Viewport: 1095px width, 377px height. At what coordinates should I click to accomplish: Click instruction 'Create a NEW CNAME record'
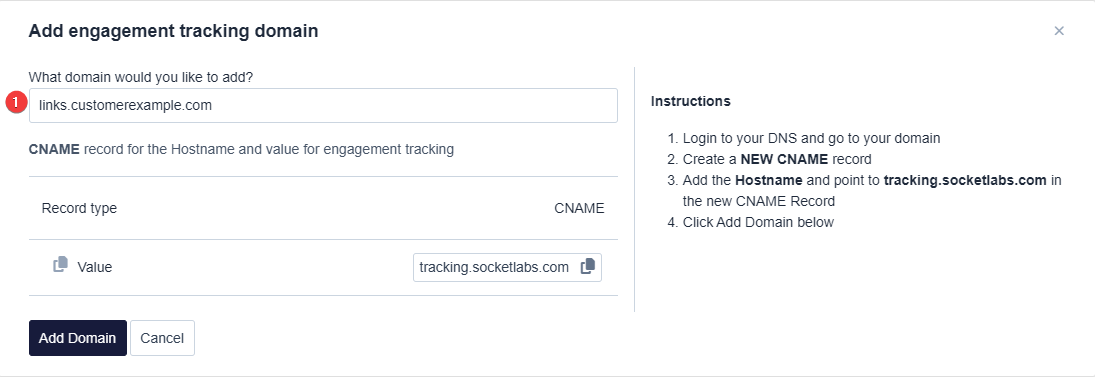pos(777,159)
